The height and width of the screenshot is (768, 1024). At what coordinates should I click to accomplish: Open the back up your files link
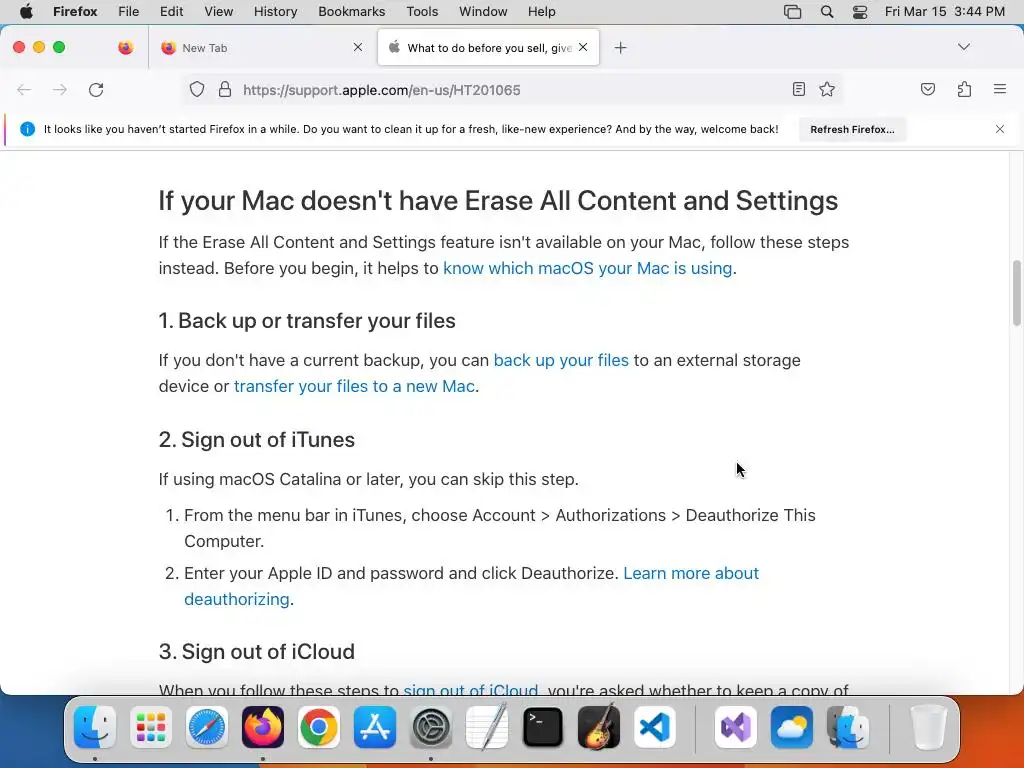tap(561, 360)
